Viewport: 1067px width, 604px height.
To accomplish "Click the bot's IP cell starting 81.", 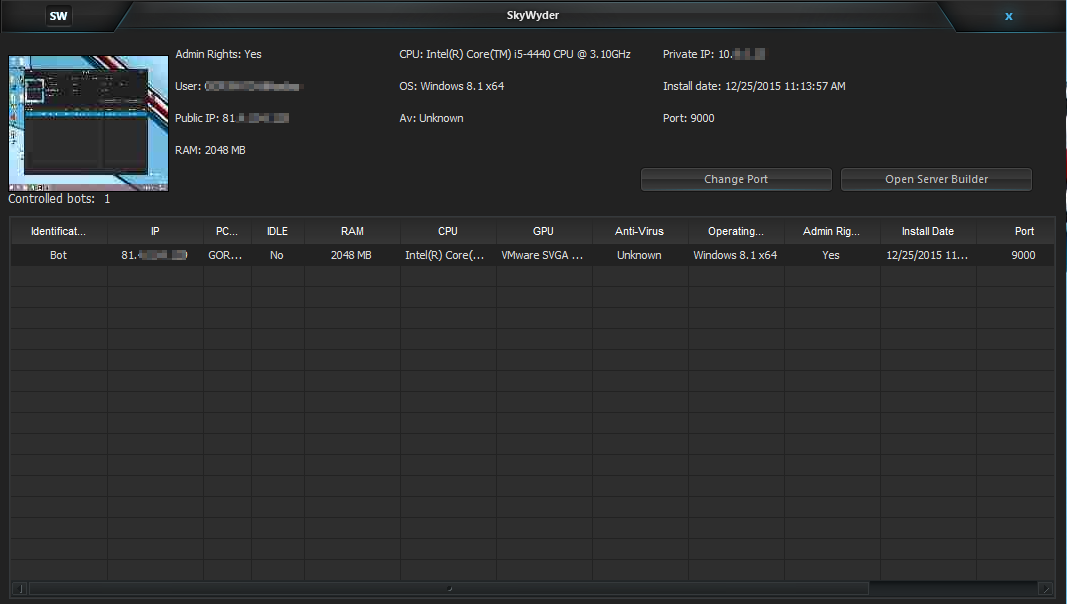I will point(154,255).
